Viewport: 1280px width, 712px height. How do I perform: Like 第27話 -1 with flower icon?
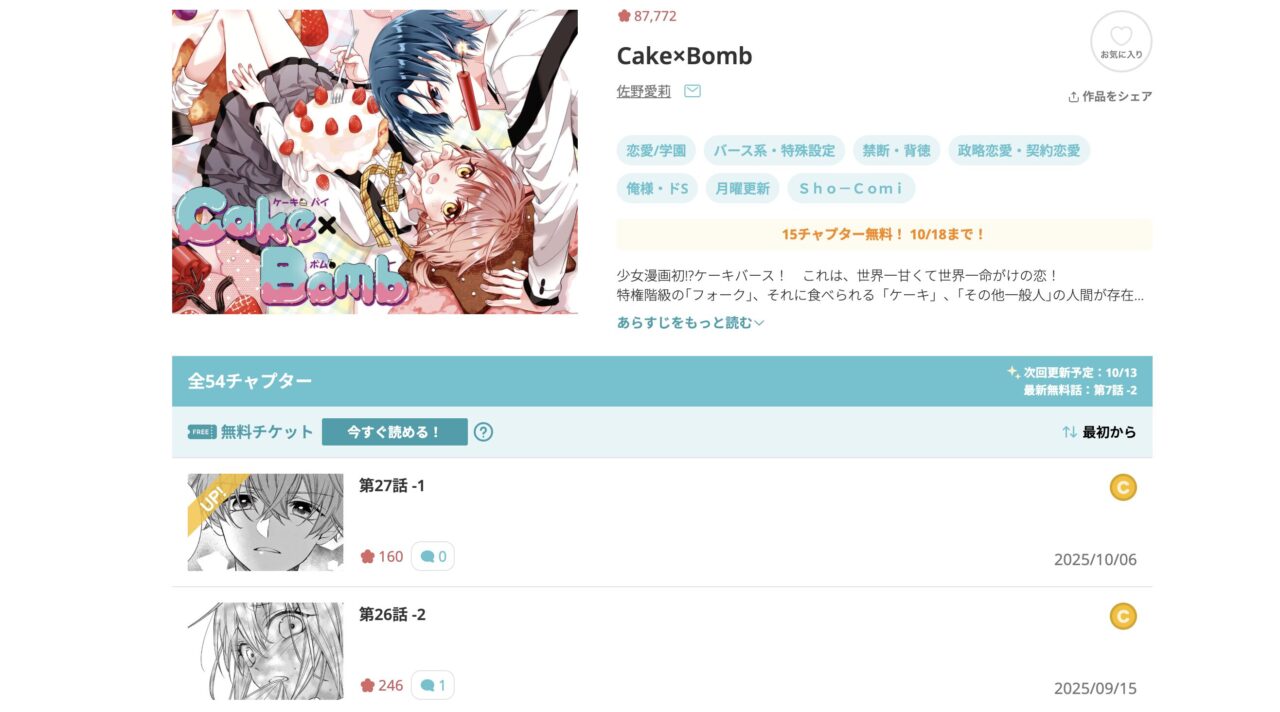(367, 556)
